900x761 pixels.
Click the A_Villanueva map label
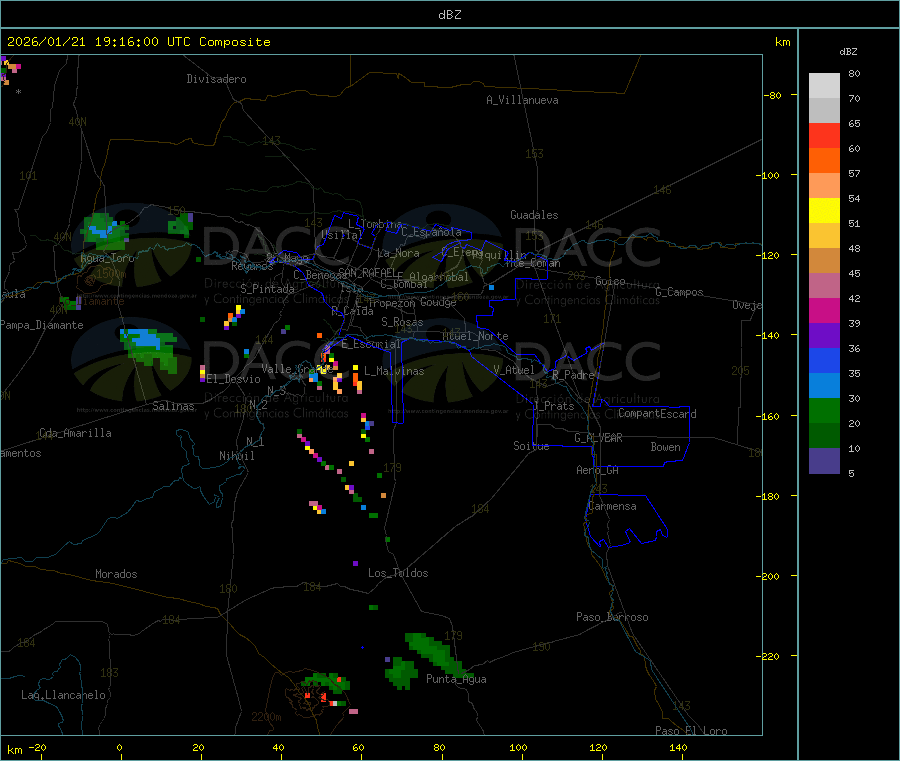[522, 100]
